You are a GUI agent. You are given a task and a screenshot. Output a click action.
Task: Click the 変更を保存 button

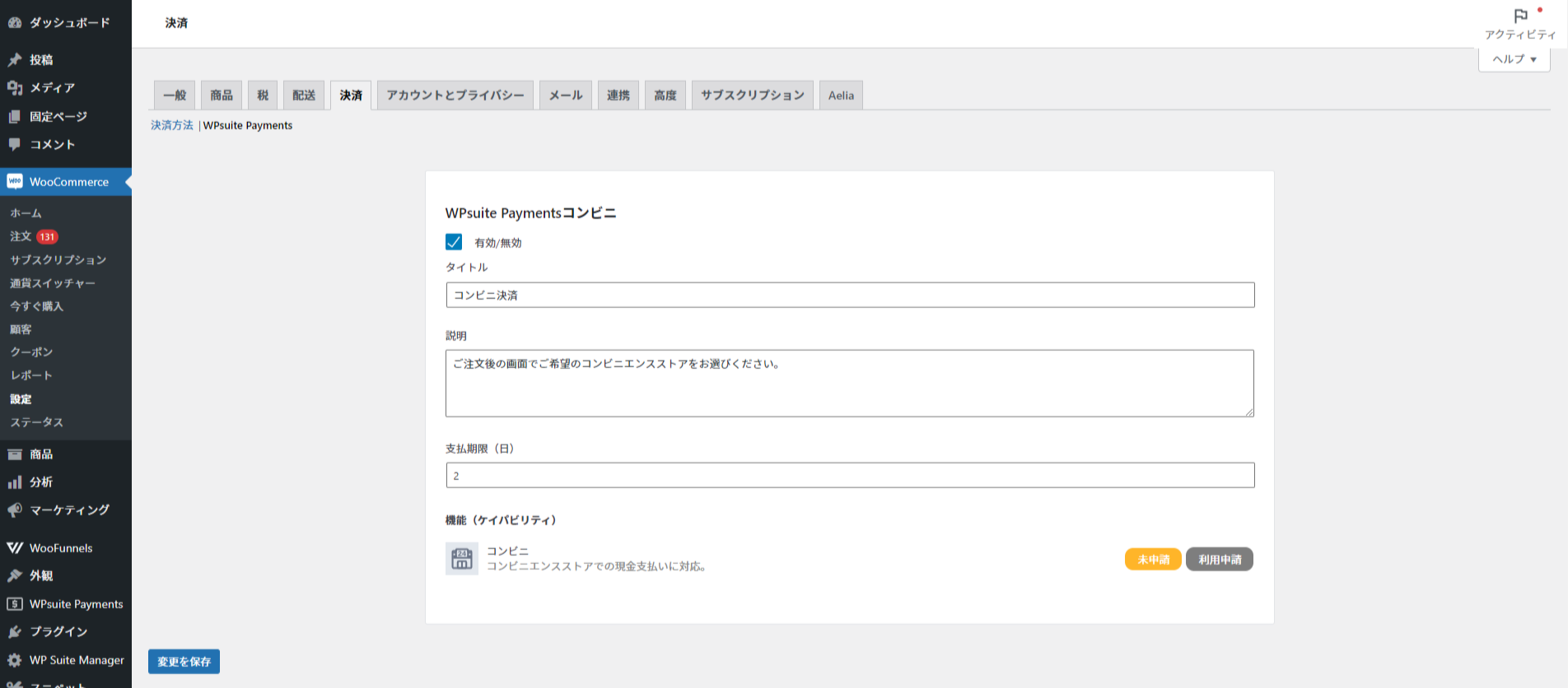coord(184,662)
